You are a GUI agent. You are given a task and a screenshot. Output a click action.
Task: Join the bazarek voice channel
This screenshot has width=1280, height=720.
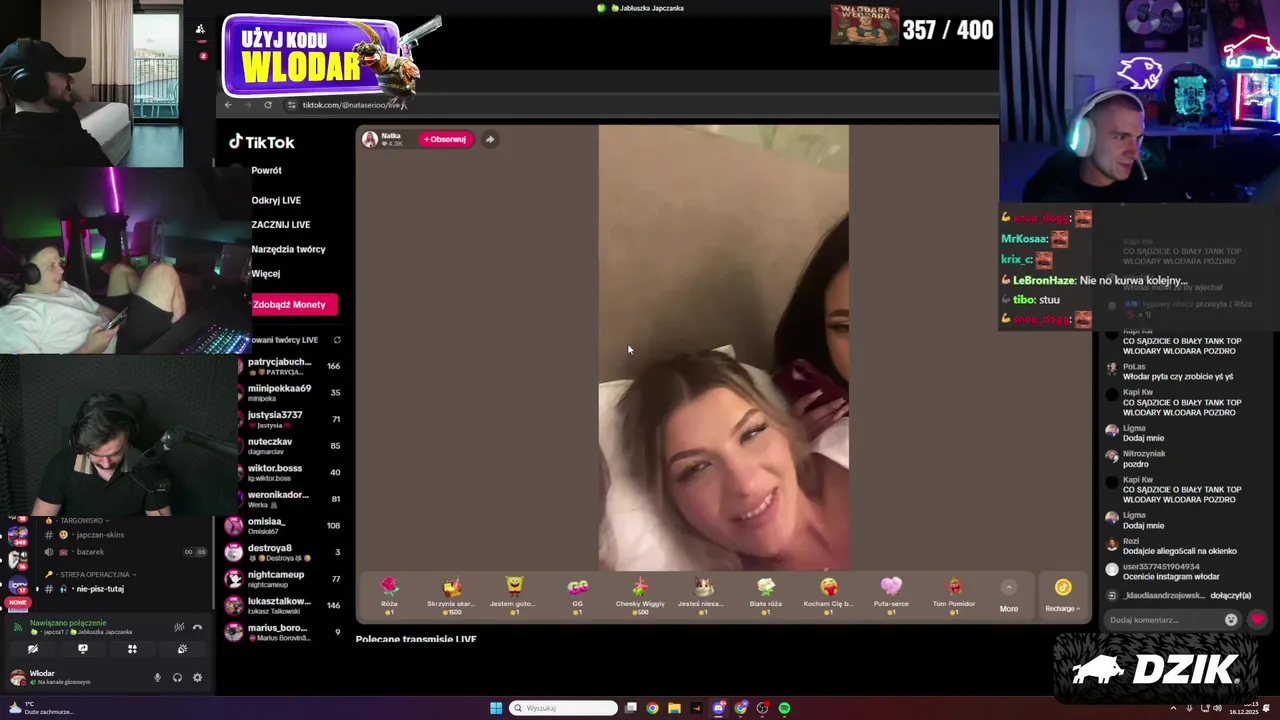point(90,552)
